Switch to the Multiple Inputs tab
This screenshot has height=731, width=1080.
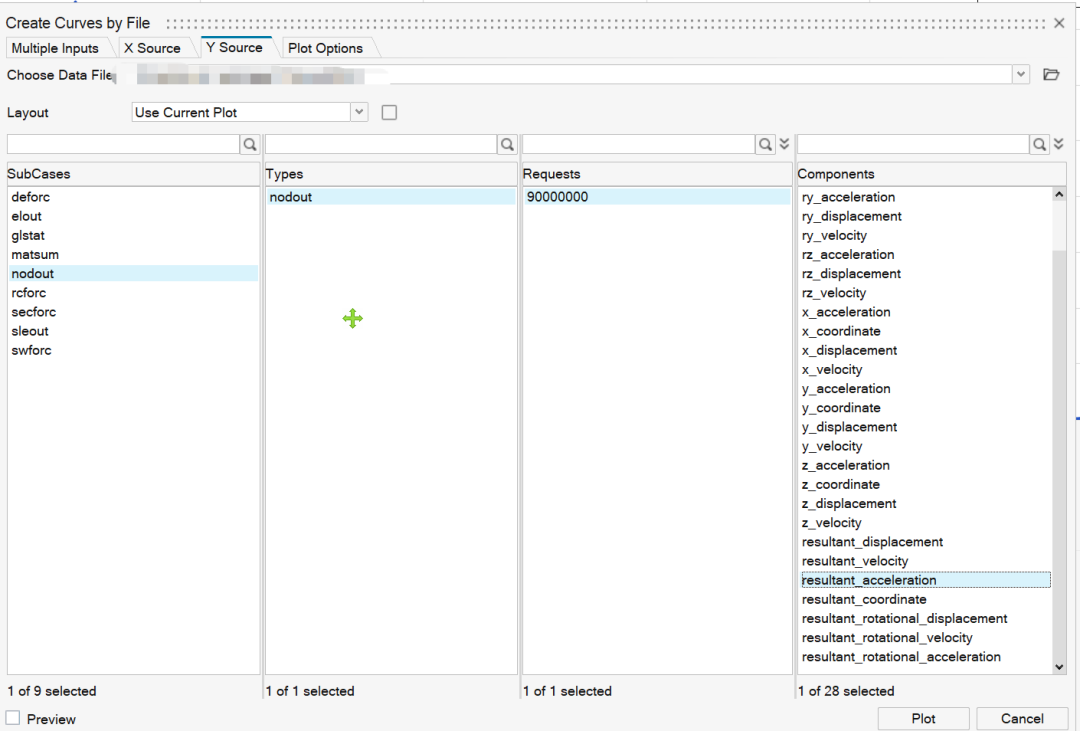55,48
